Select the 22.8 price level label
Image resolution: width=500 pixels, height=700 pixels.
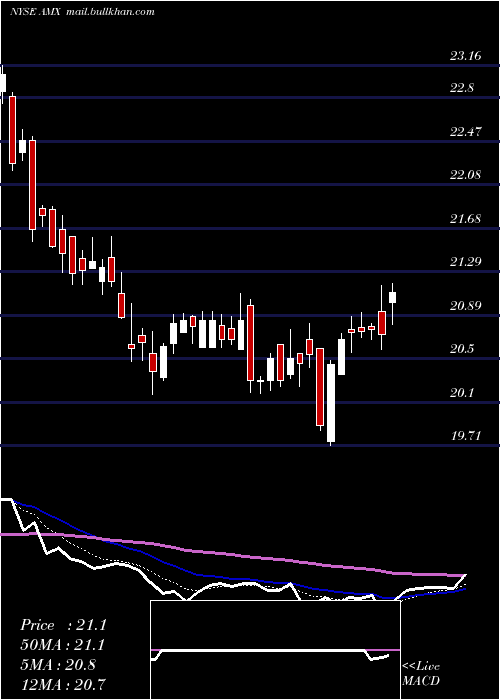[462, 88]
